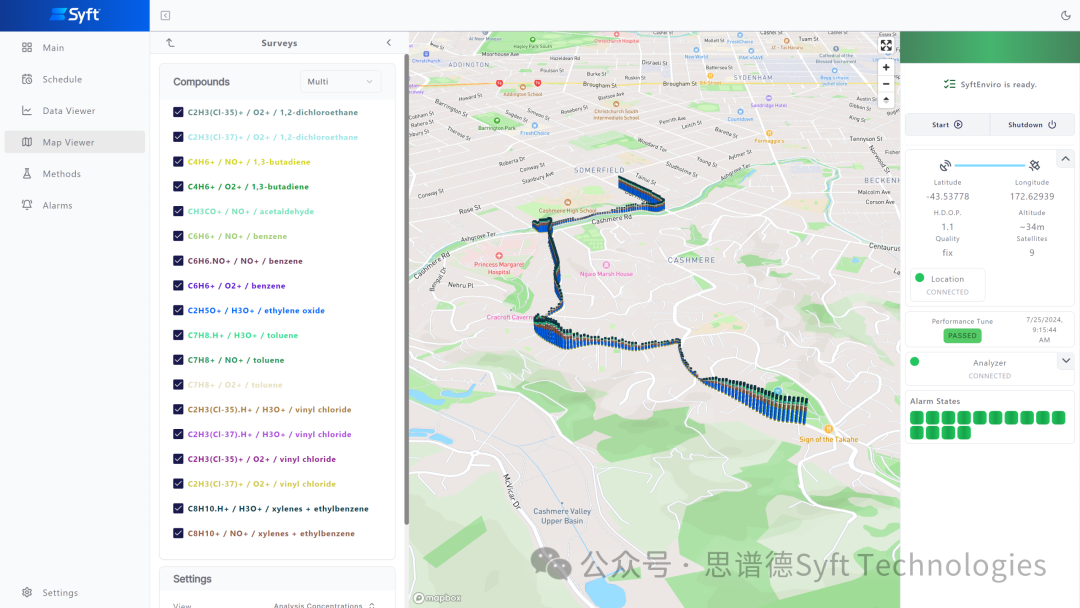This screenshot has width=1080, height=608.
Task: Click the Main grid icon
Action: pos(27,48)
